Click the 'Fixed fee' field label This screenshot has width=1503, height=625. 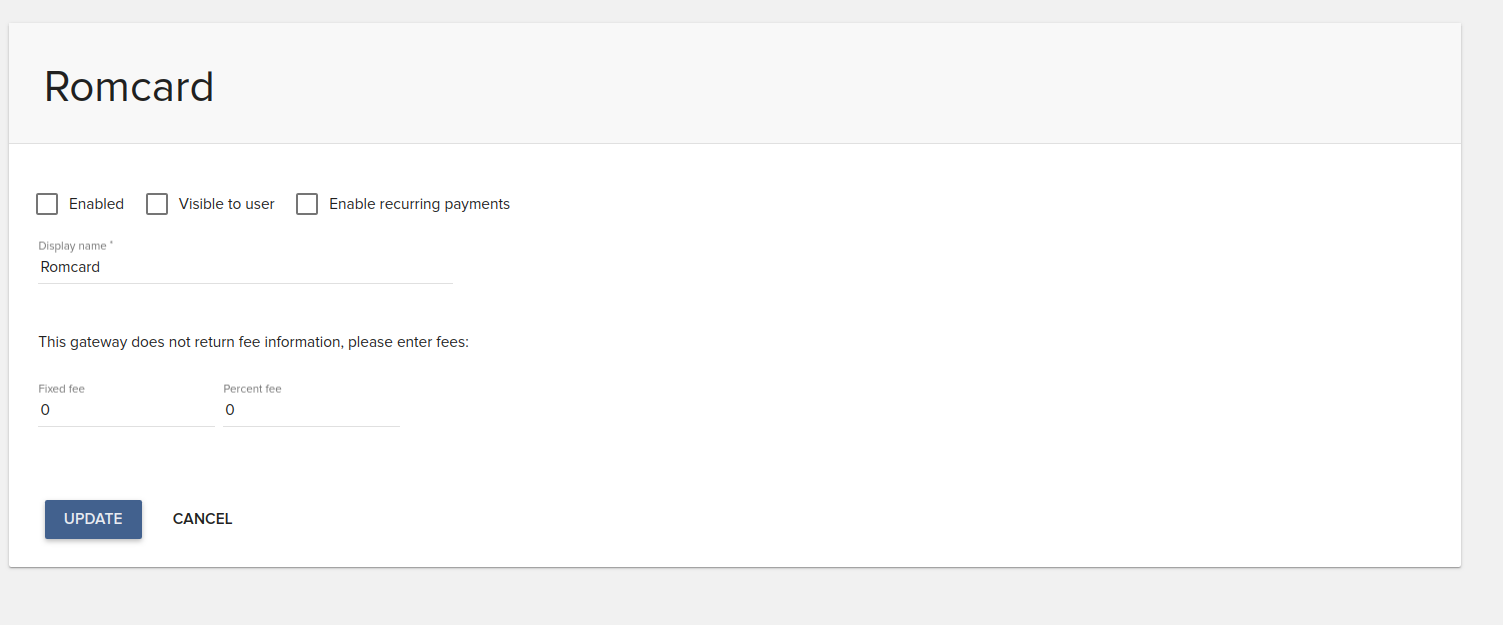pos(61,388)
